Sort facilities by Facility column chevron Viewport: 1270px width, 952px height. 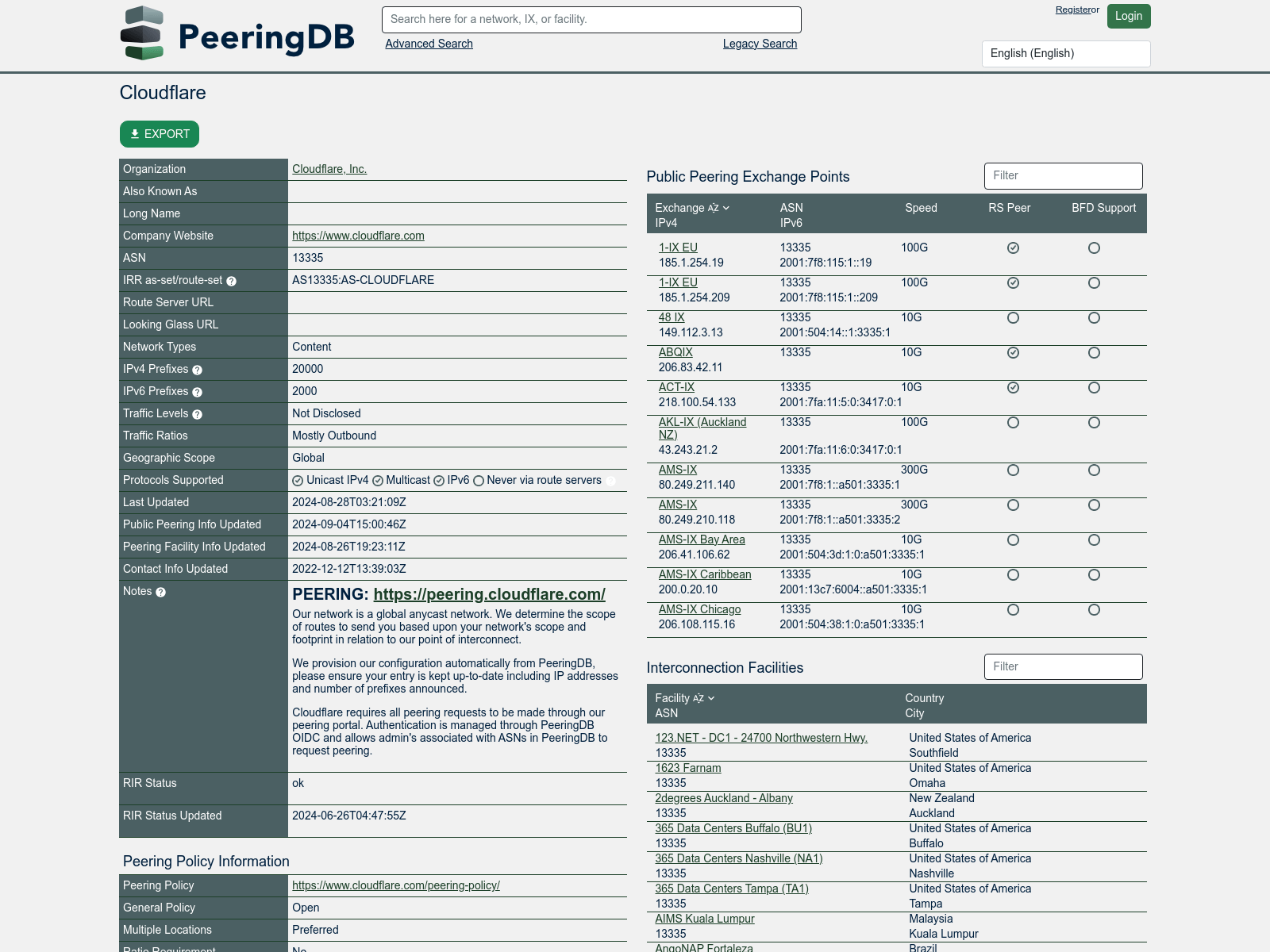click(x=711, y=698)
